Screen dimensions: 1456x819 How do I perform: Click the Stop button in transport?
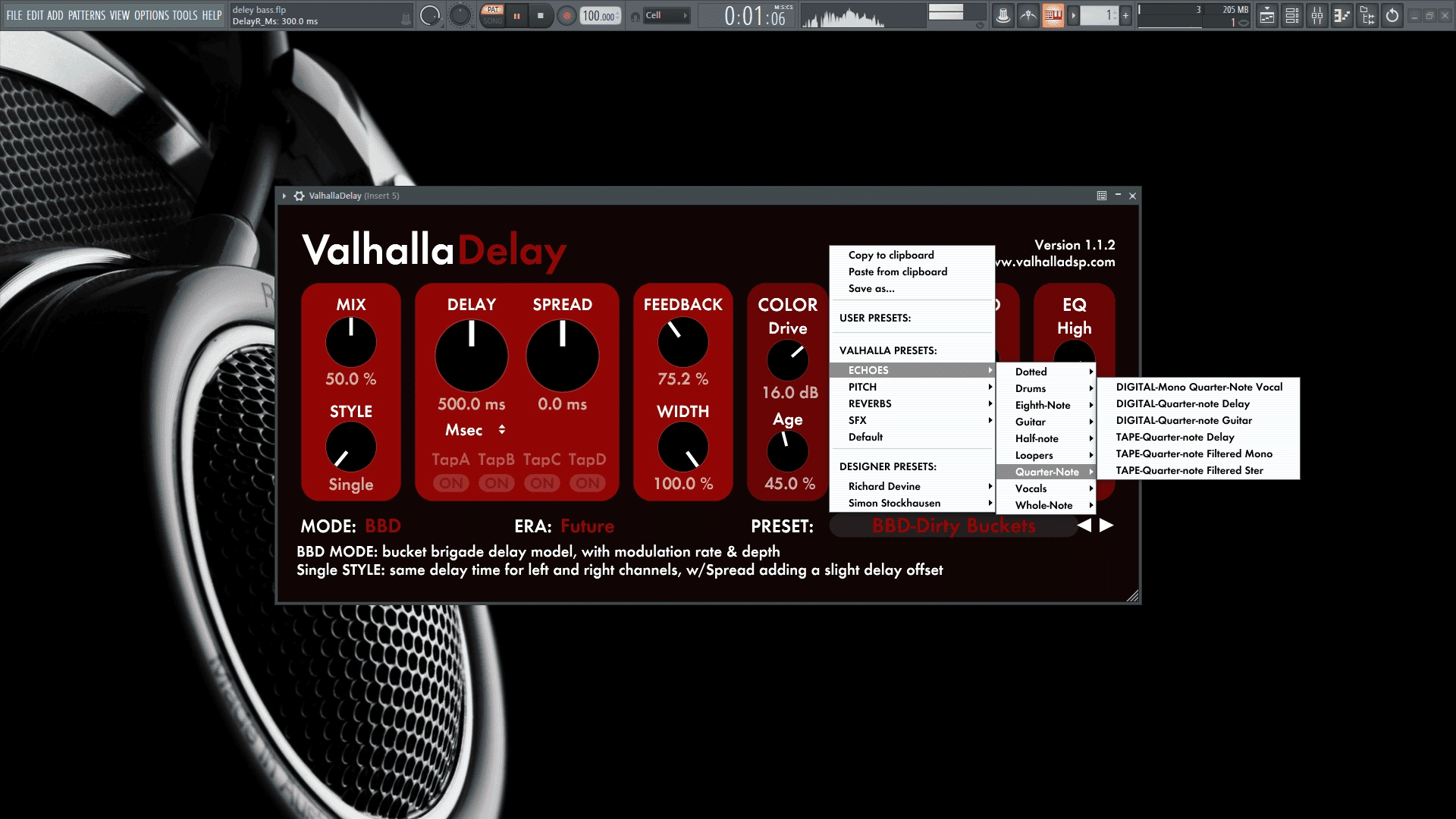click(x=540, y=15)
